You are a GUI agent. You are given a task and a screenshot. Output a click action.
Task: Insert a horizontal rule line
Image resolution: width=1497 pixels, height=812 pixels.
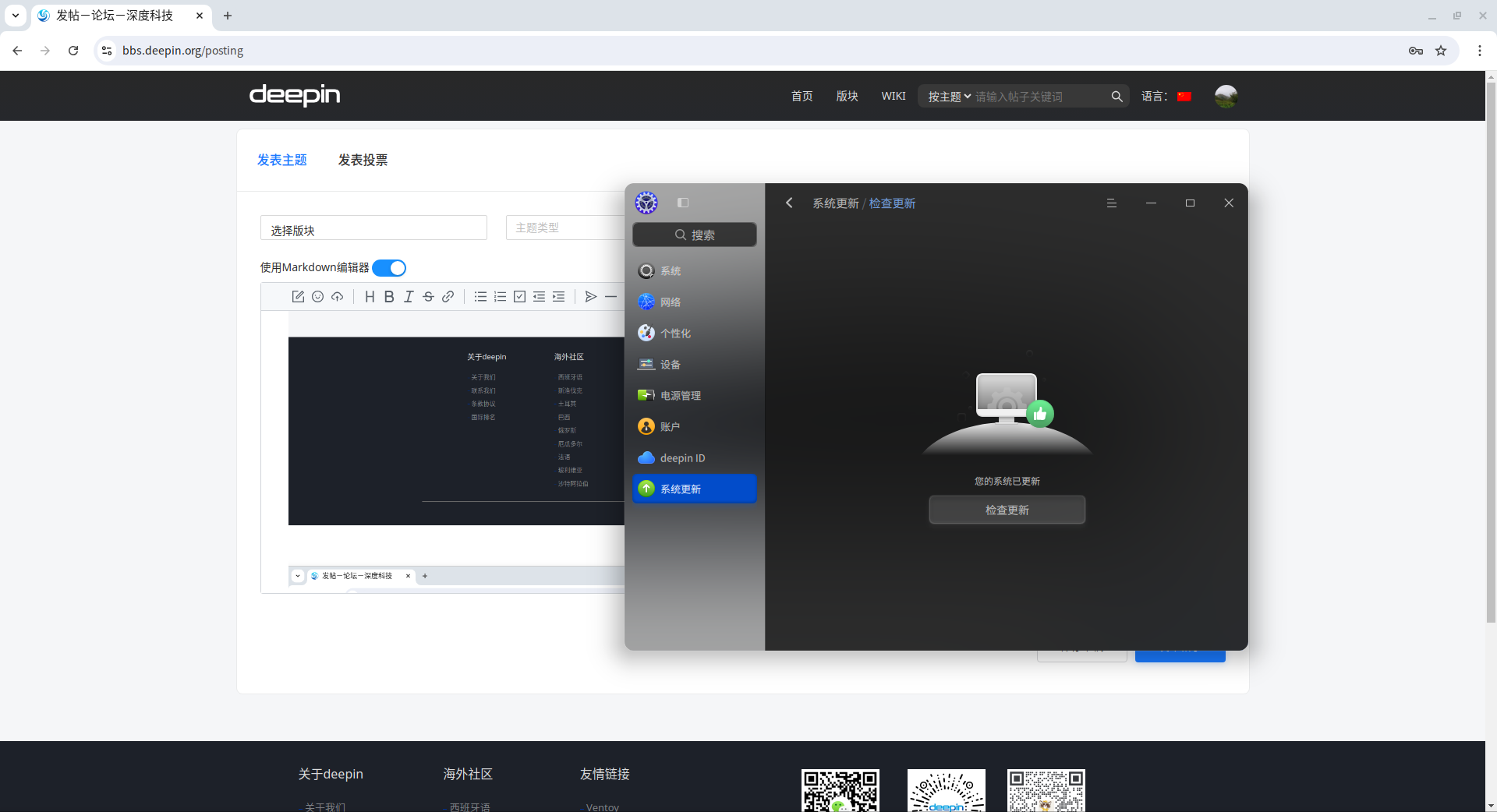click(610, 297)
